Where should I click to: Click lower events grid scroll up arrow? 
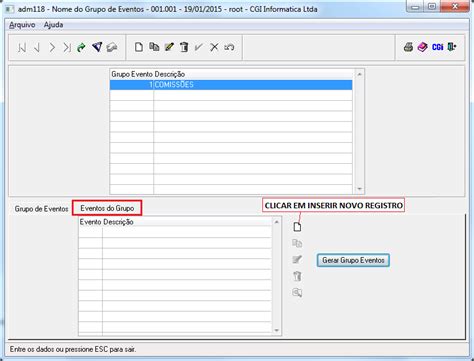click(x=276, y=222)
